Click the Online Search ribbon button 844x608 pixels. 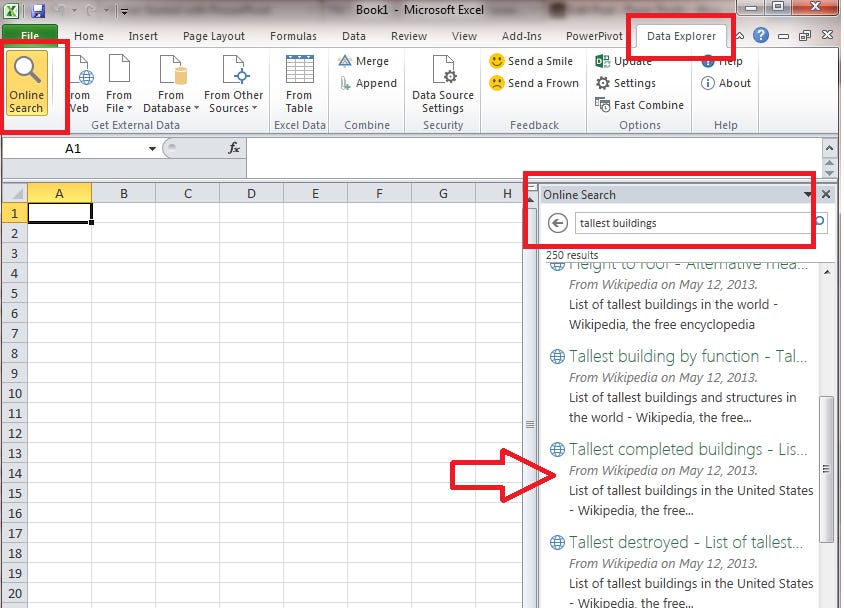(26, 83)
